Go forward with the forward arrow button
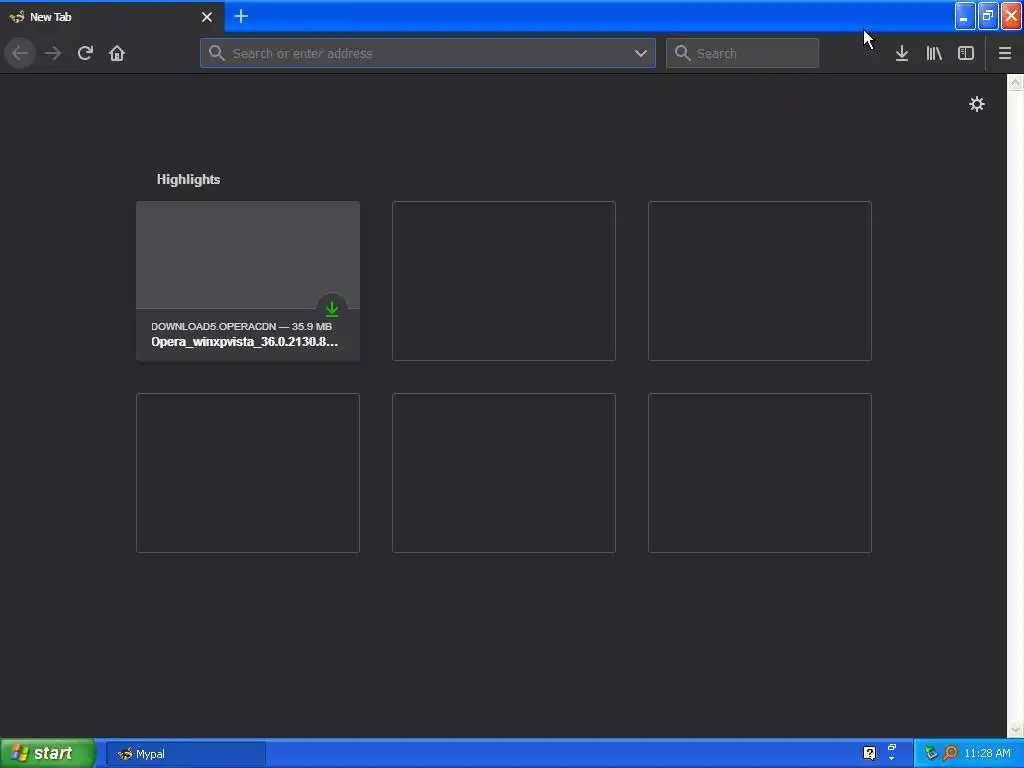 [x=53, y=53]
